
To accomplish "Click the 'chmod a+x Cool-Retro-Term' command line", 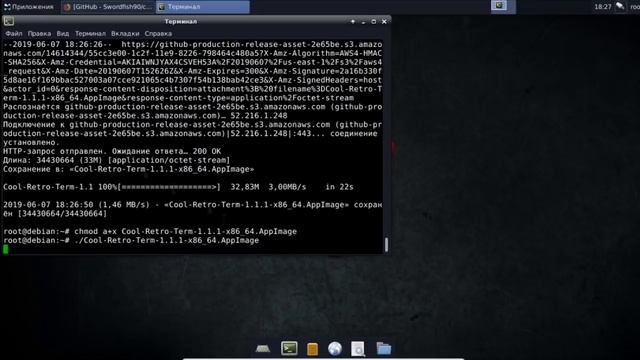I will point(150,231).
